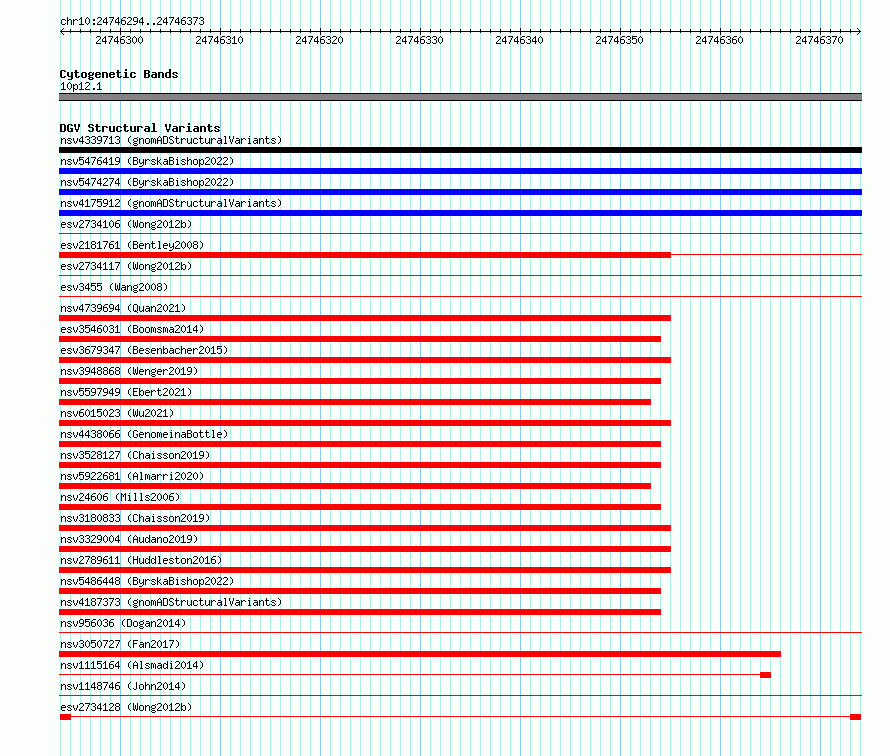Viewport: 890px width, 756px height.
Task: Click the black bar for nsv4339713
Action: [460, 150]
